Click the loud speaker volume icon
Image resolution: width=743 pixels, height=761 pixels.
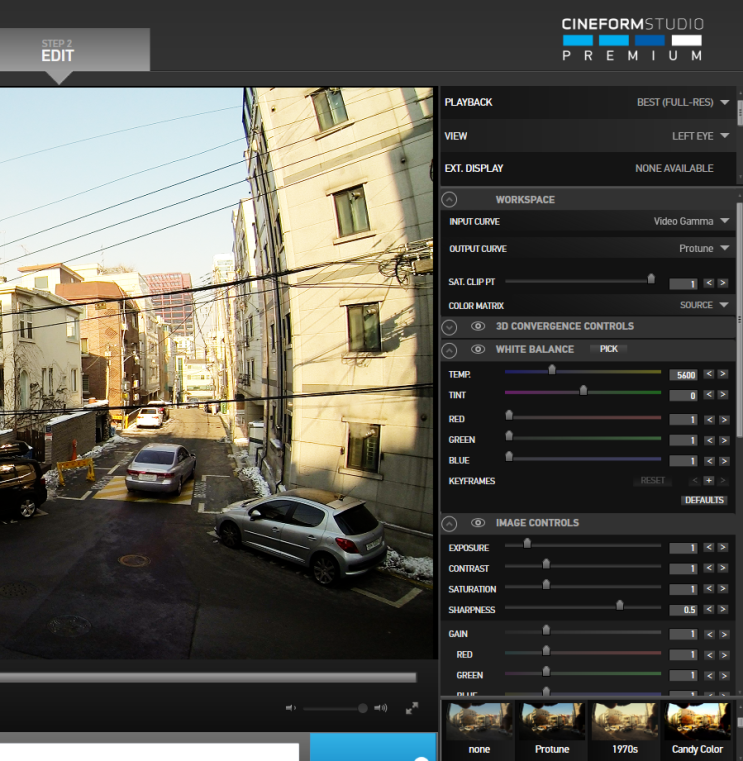(380, 708)
